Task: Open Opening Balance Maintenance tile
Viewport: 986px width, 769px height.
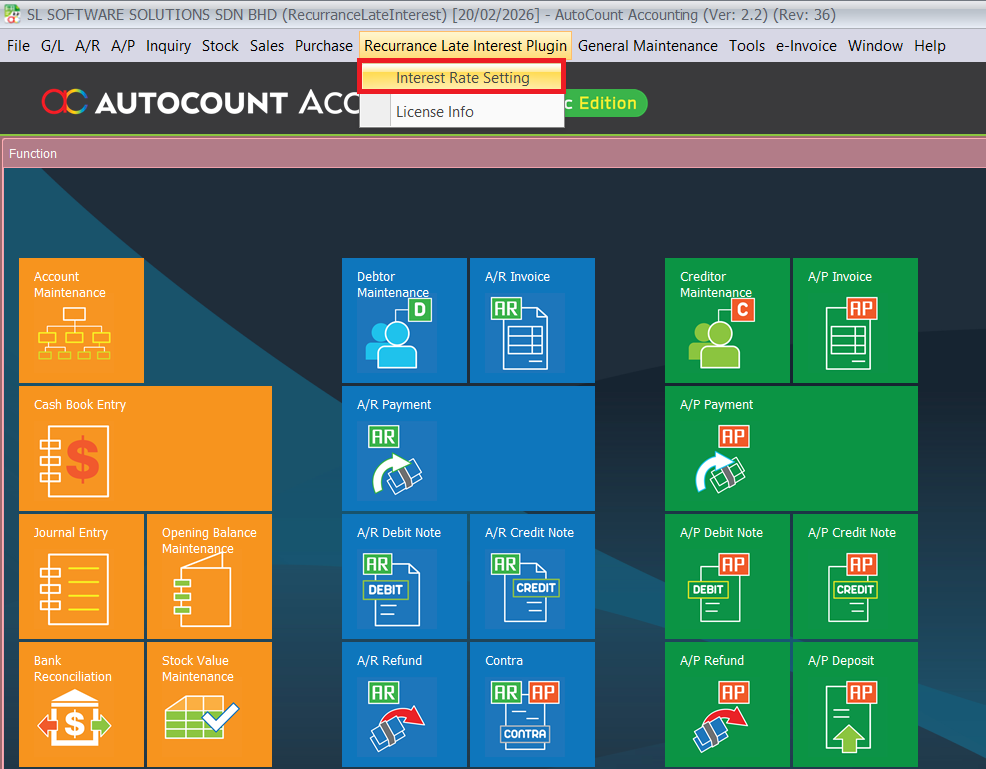Action: pos(209,576)
